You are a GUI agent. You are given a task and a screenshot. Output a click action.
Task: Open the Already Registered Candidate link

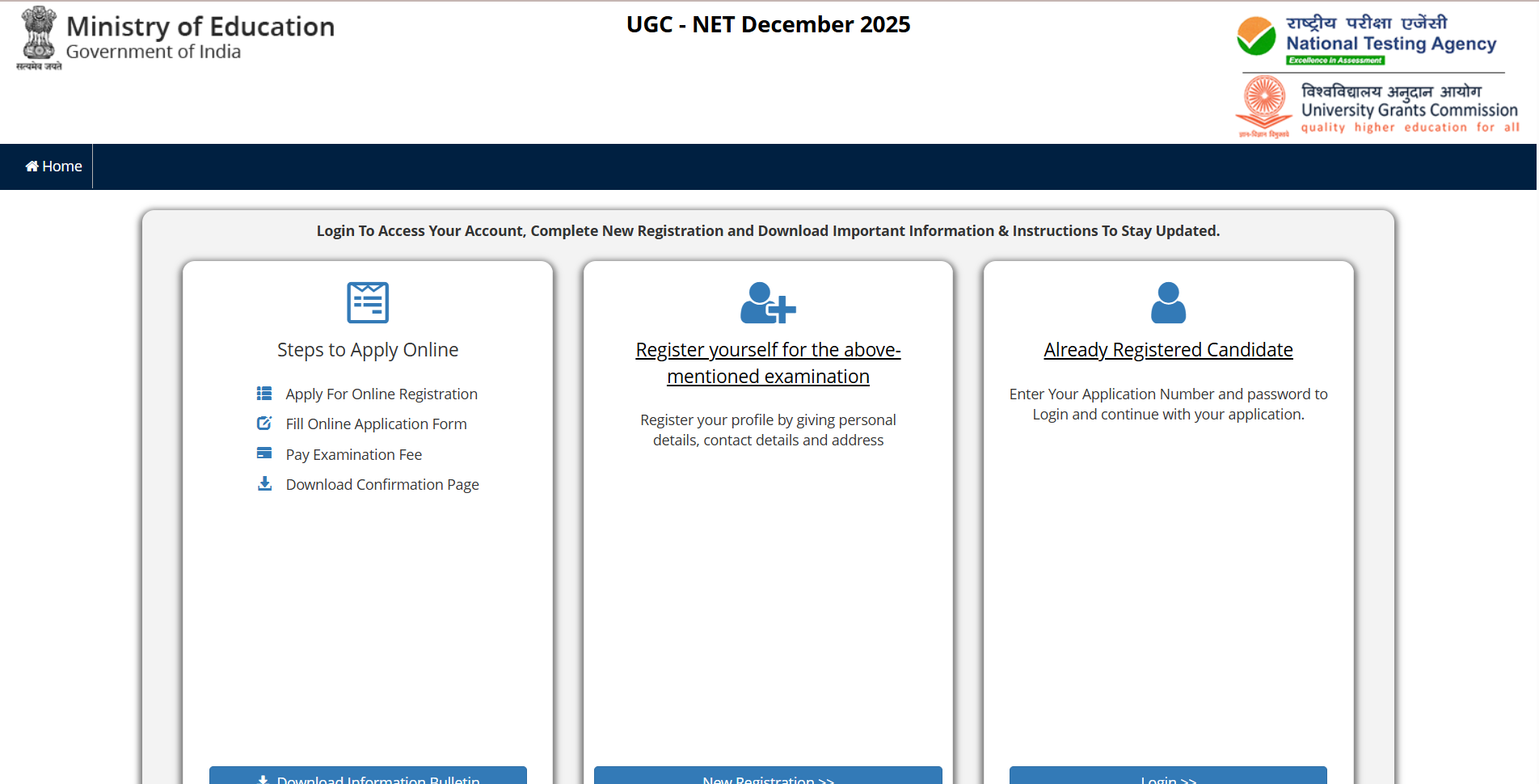1168,350
